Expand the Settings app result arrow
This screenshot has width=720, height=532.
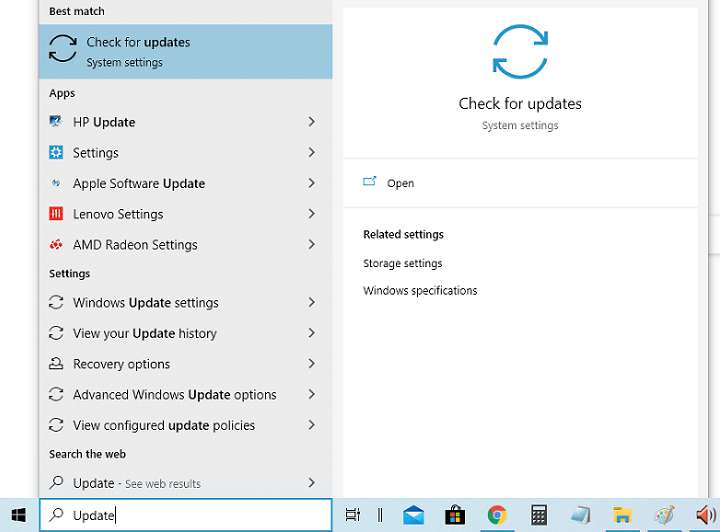tap(312, 152)
